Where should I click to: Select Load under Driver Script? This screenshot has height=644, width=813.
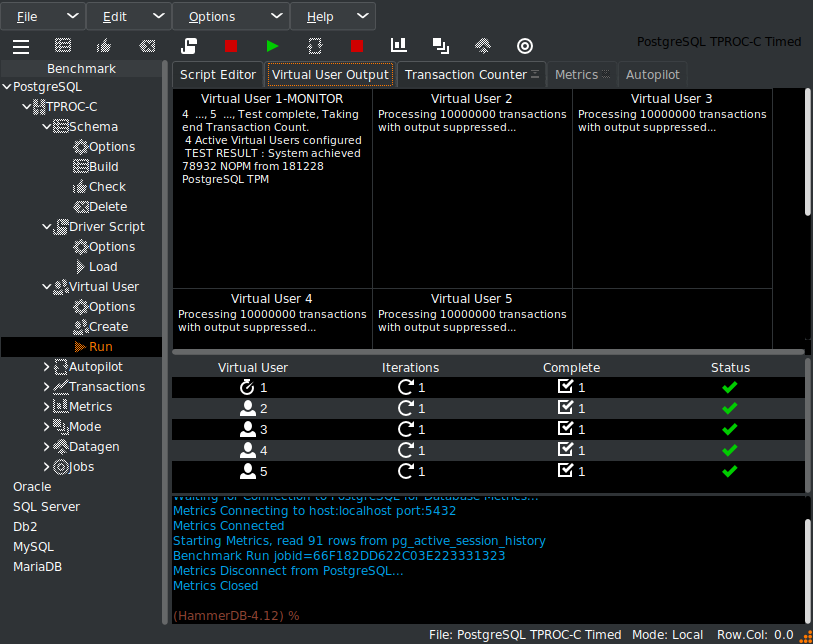pos(96,267)
